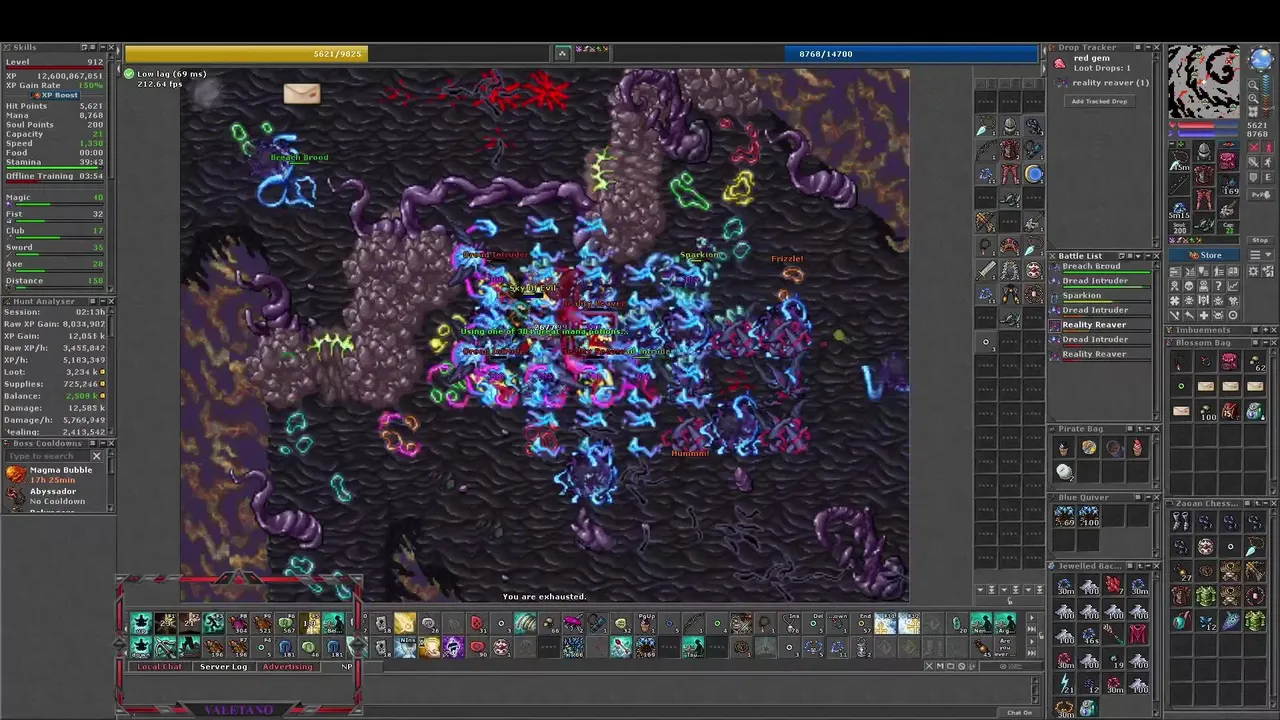The height and width of the screenshot is (720, 1280).
Task: Collapse the Blossom Bag panel
Action: tap(1266, 343)
